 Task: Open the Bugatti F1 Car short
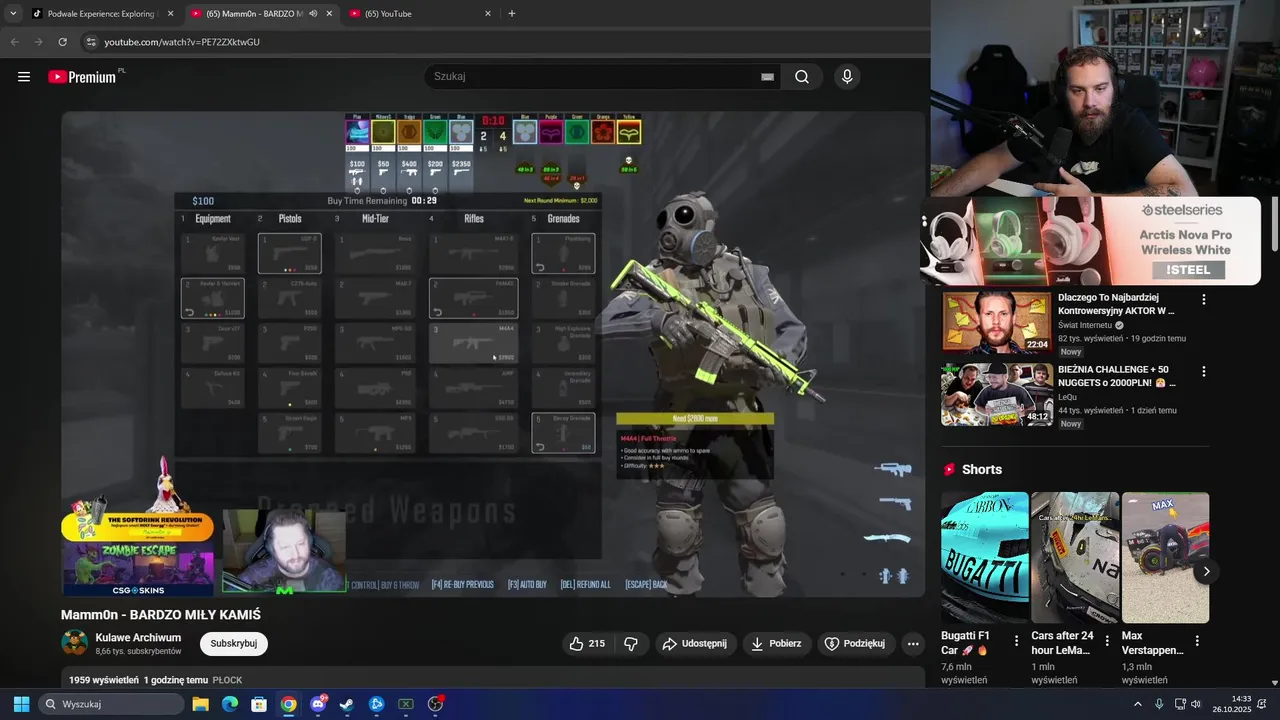(x=985, y=558)
